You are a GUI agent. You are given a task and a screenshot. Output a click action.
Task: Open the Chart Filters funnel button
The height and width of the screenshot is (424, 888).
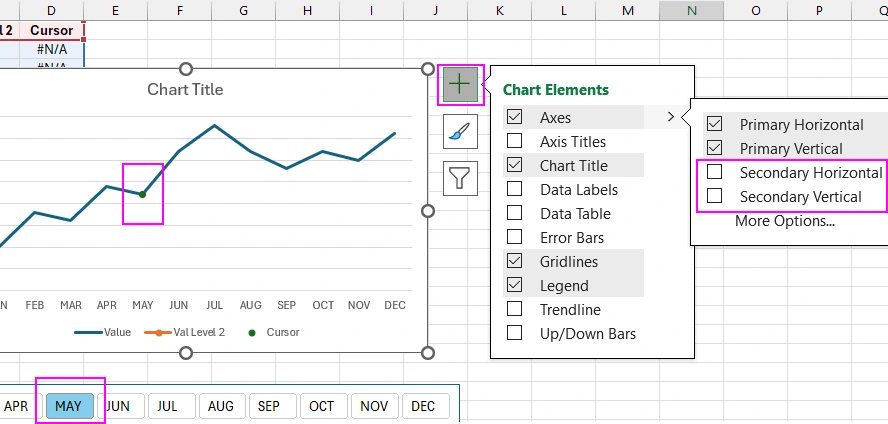460,178
